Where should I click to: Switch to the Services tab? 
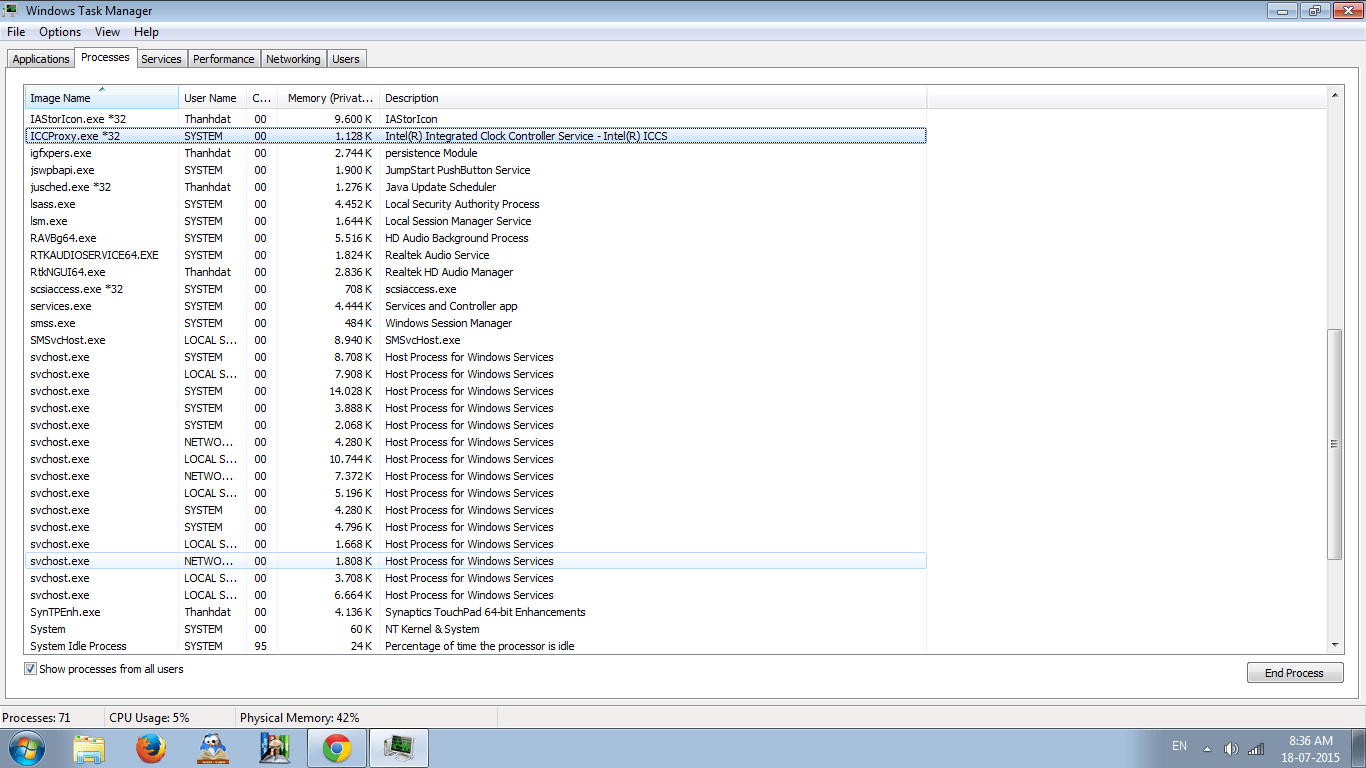(x=161, y=59)
